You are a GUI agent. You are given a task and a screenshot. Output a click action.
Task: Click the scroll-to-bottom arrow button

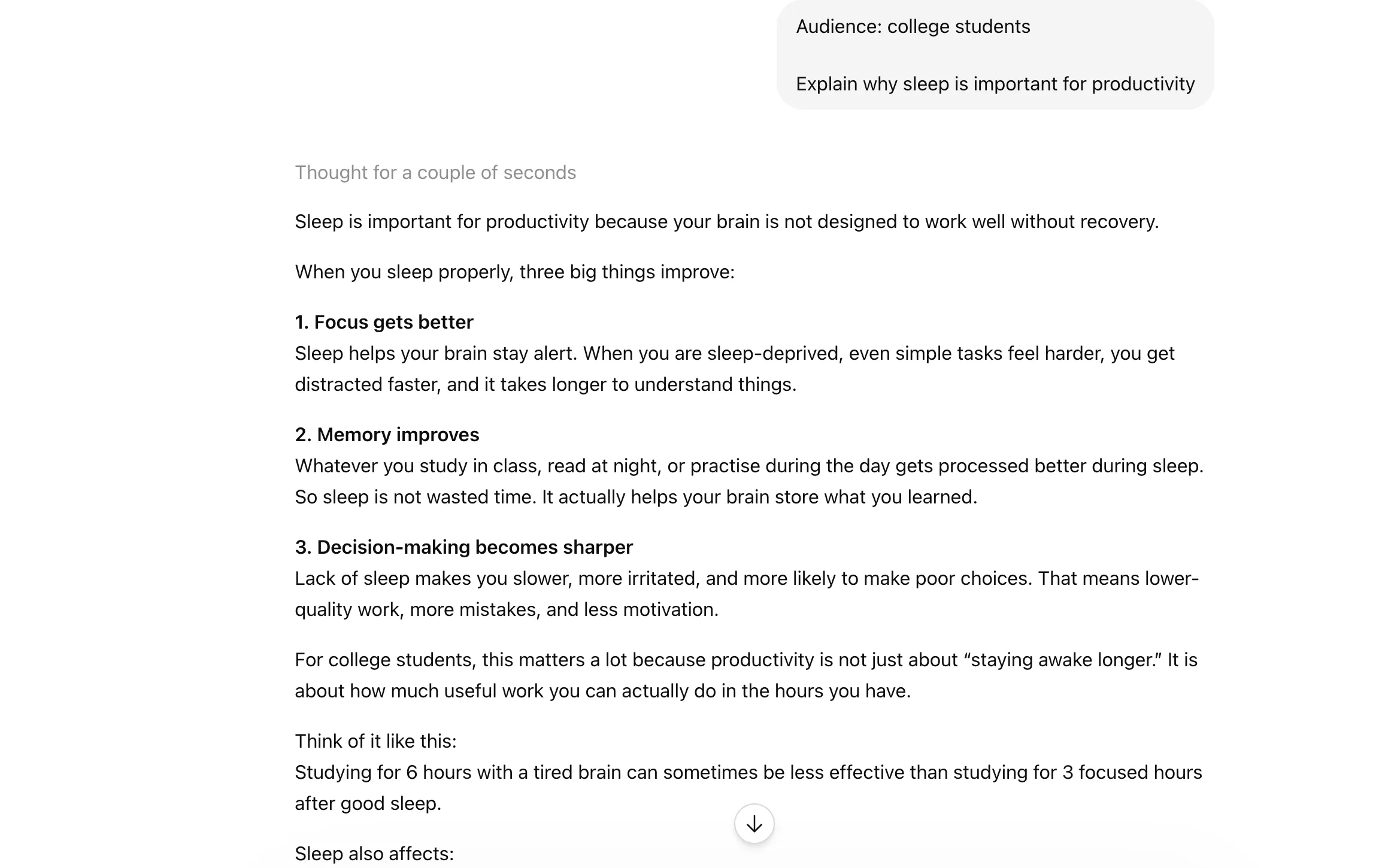tap(754, 824)
